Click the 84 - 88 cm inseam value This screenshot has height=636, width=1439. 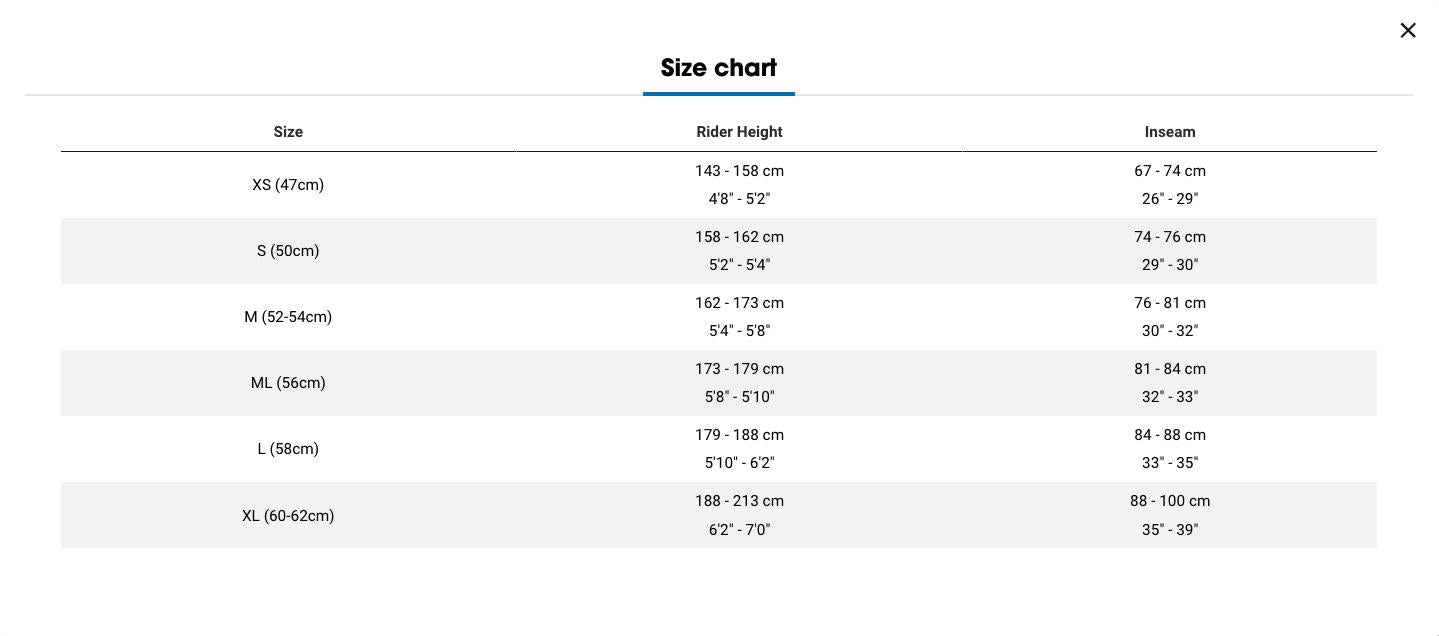(1170, 435)
